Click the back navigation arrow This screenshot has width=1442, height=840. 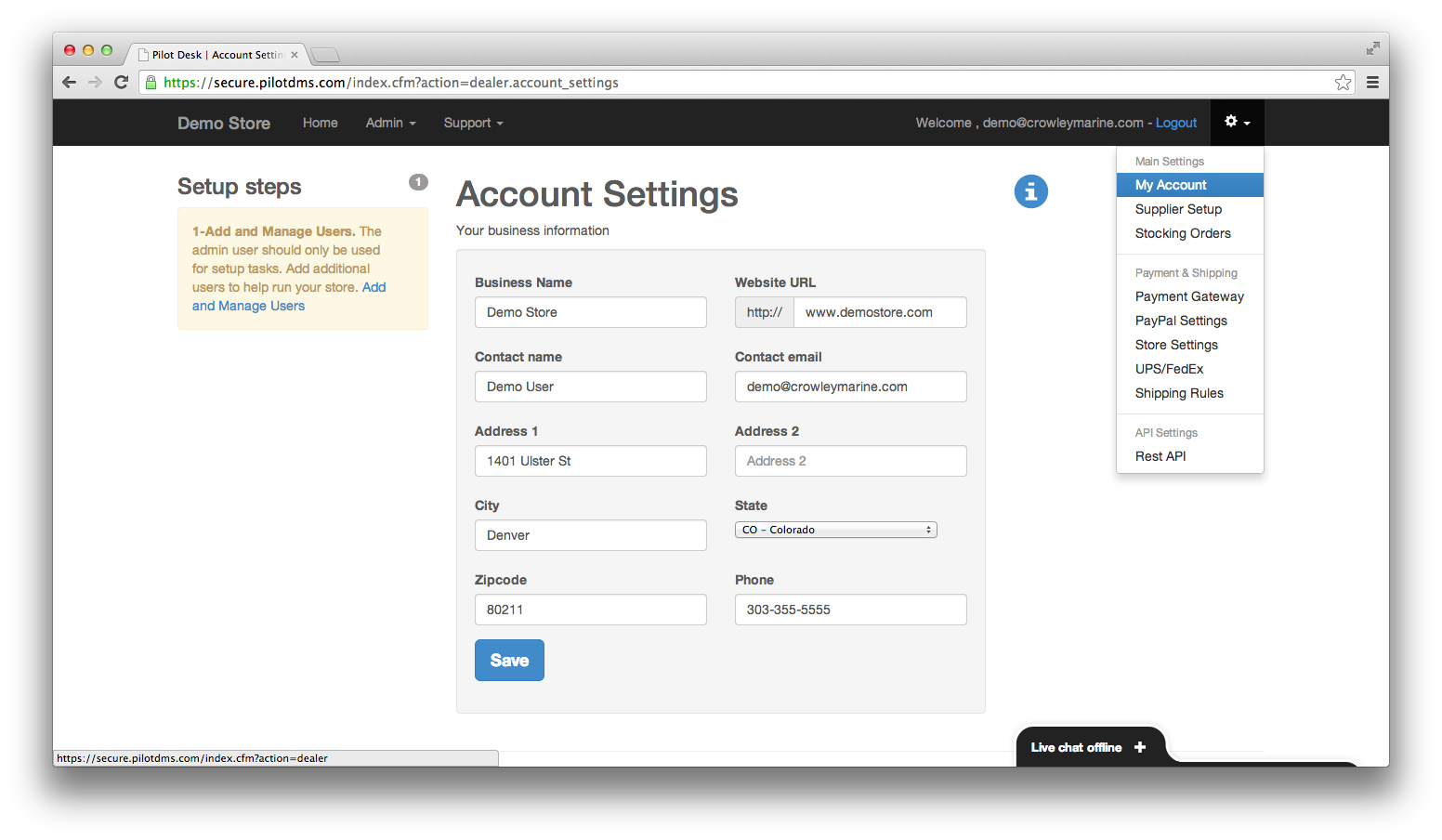pos(70,82)
